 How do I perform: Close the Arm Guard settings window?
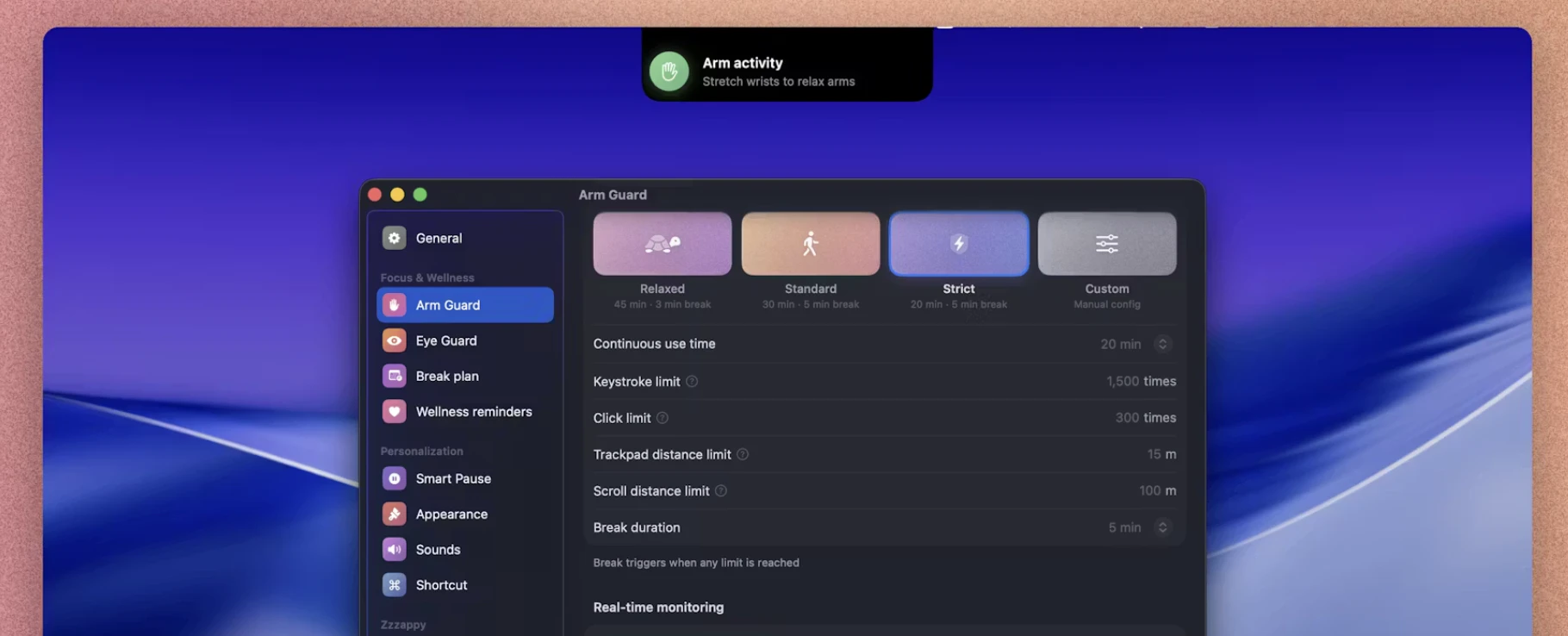pos(375,195)
